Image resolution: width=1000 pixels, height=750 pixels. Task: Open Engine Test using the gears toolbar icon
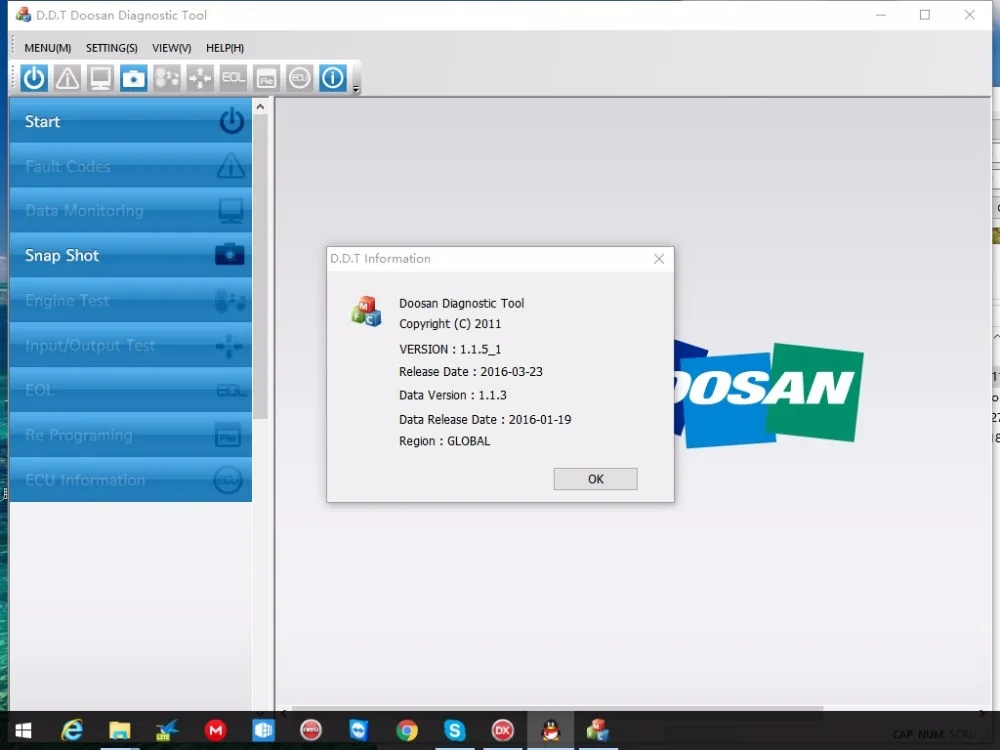pos(166,77)
